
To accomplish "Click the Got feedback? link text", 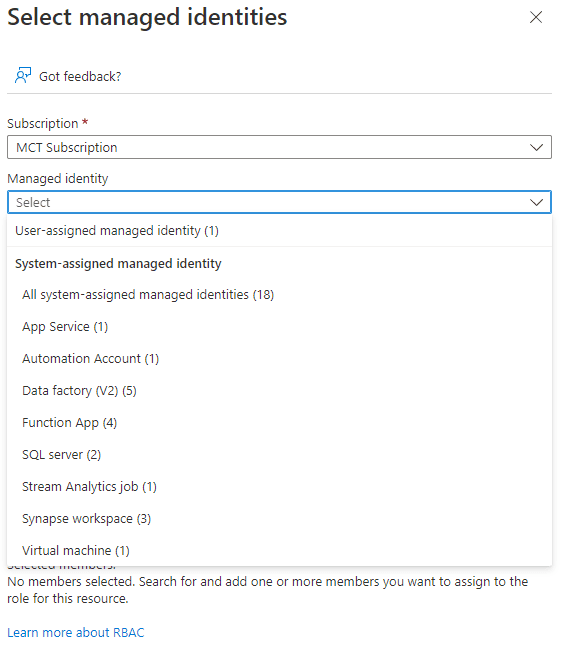I will (x=81, y=77).
